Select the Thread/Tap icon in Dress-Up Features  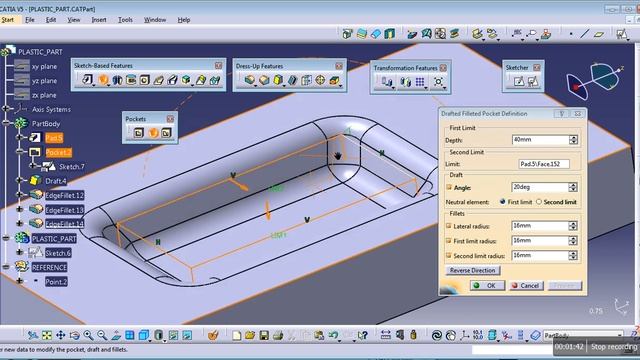pos(320,80)
